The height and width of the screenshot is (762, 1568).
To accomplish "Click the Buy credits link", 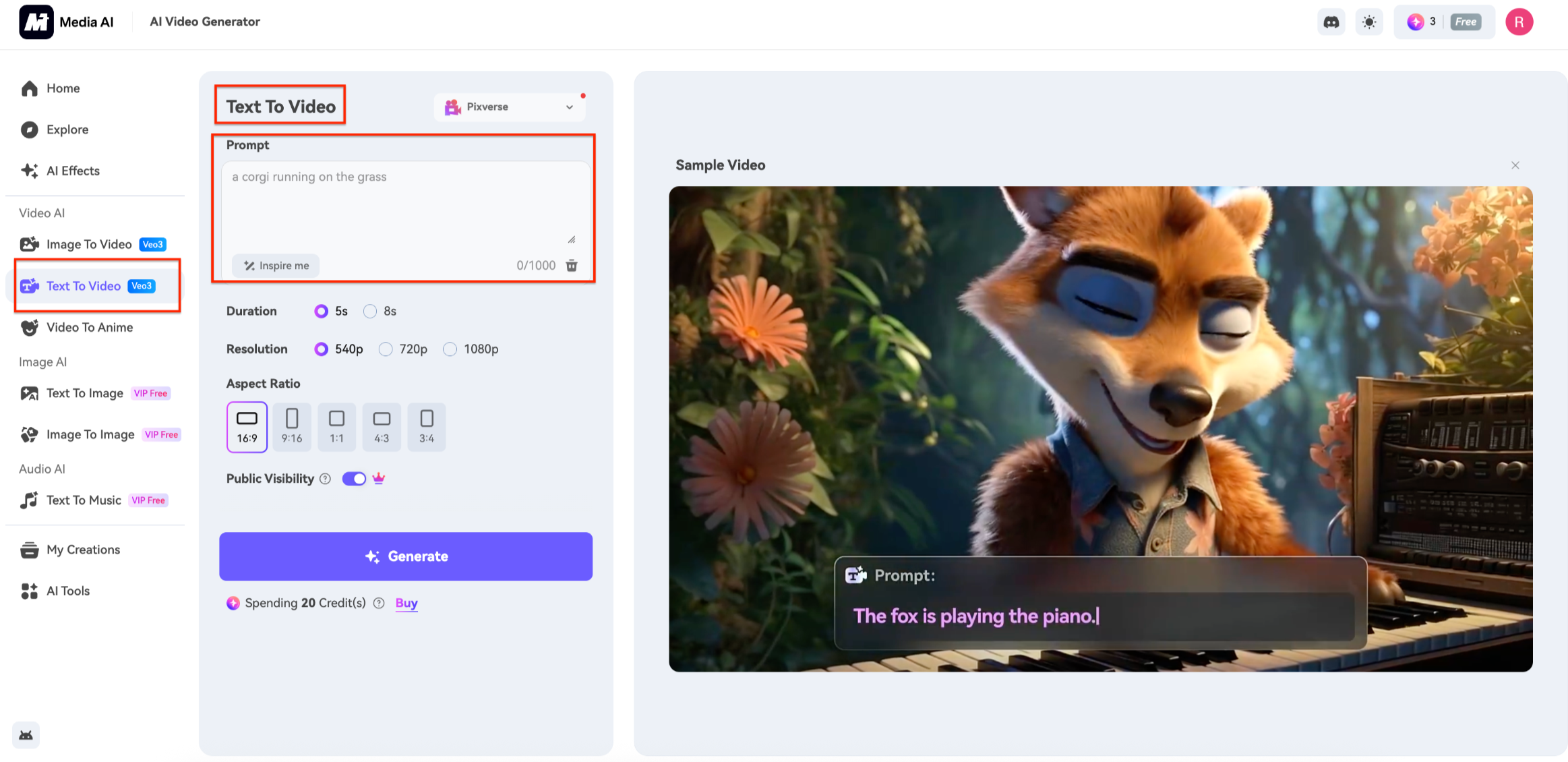I will point(406,604).
